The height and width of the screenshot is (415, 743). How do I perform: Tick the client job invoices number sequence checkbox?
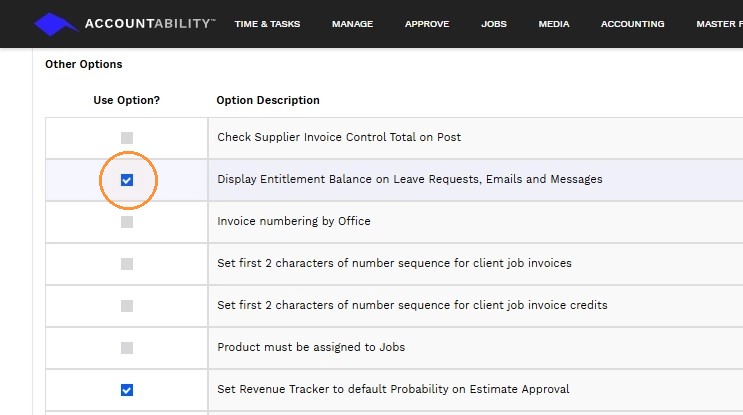coord(127,264)
